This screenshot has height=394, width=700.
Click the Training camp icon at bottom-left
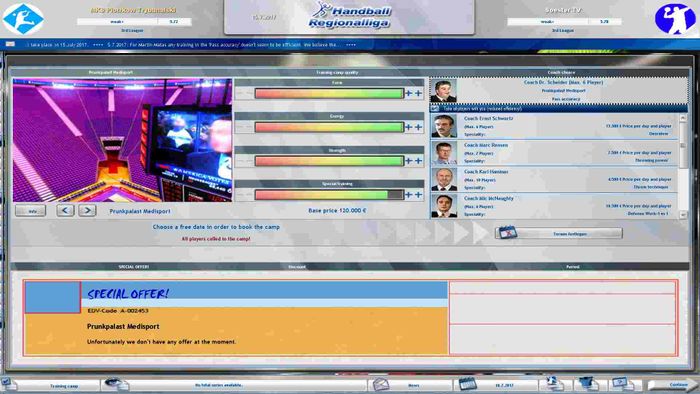pos(7,384)
